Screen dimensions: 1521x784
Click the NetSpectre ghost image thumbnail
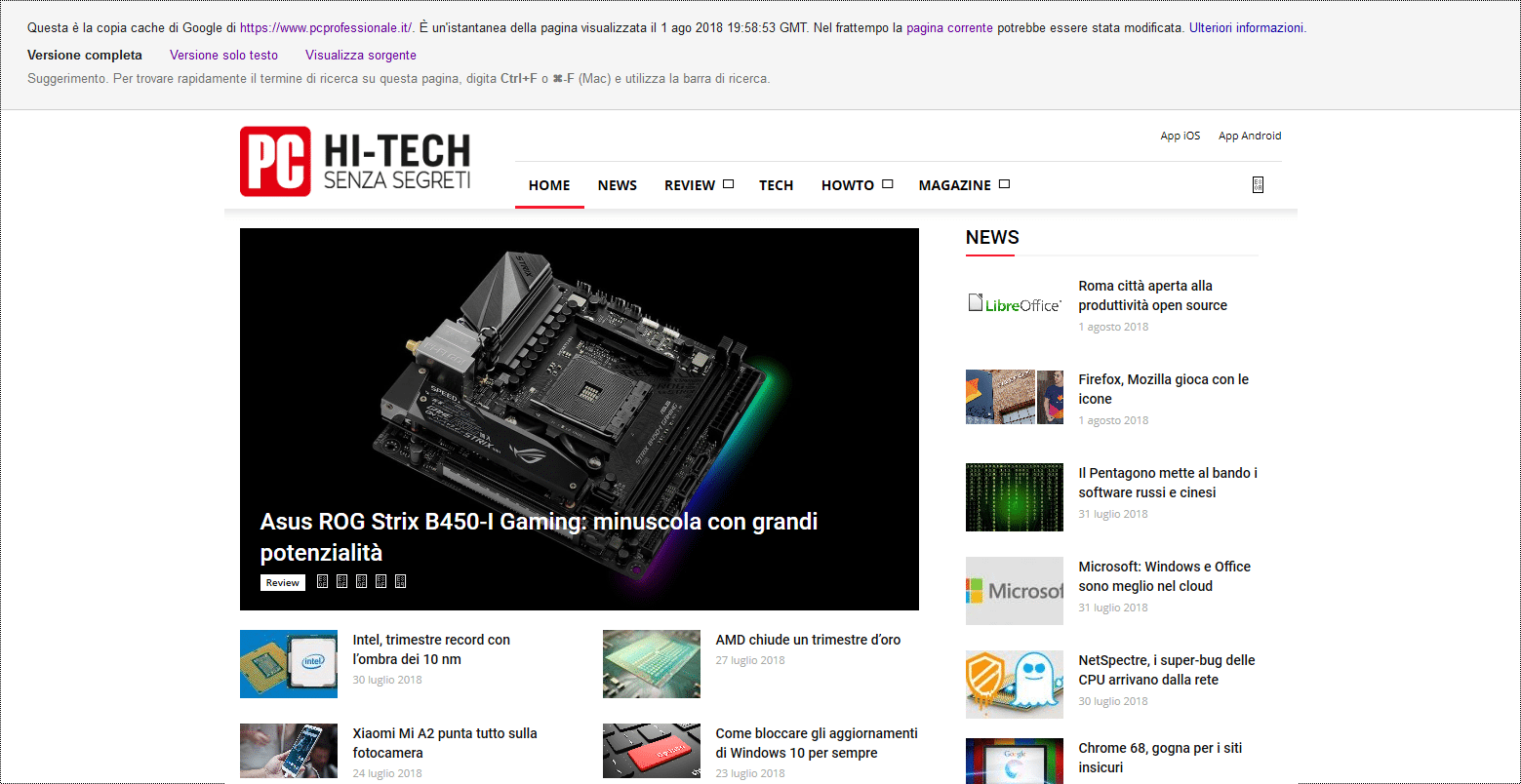[x=1014, y=685]
